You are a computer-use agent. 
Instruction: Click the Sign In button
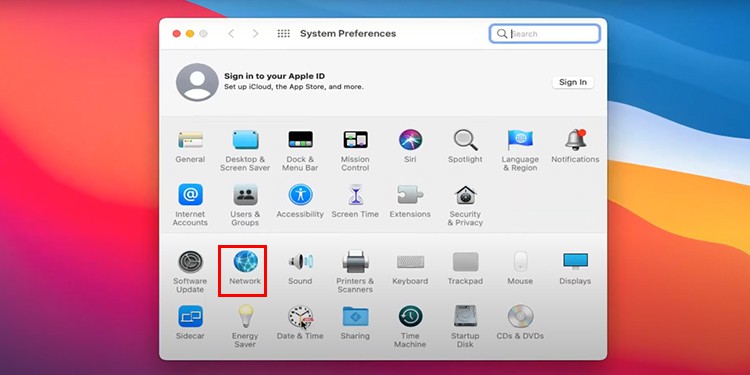click(x=573, y=82)
